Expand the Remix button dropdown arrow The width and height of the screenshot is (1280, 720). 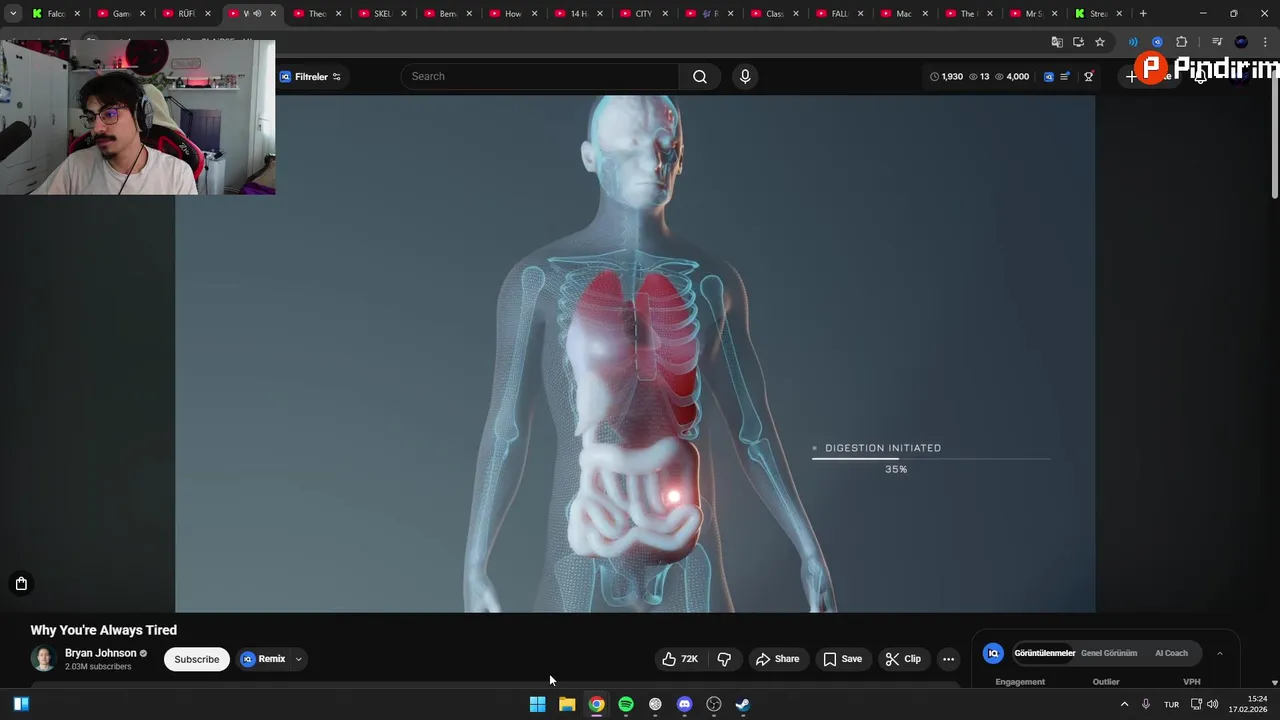coord(298,659)
